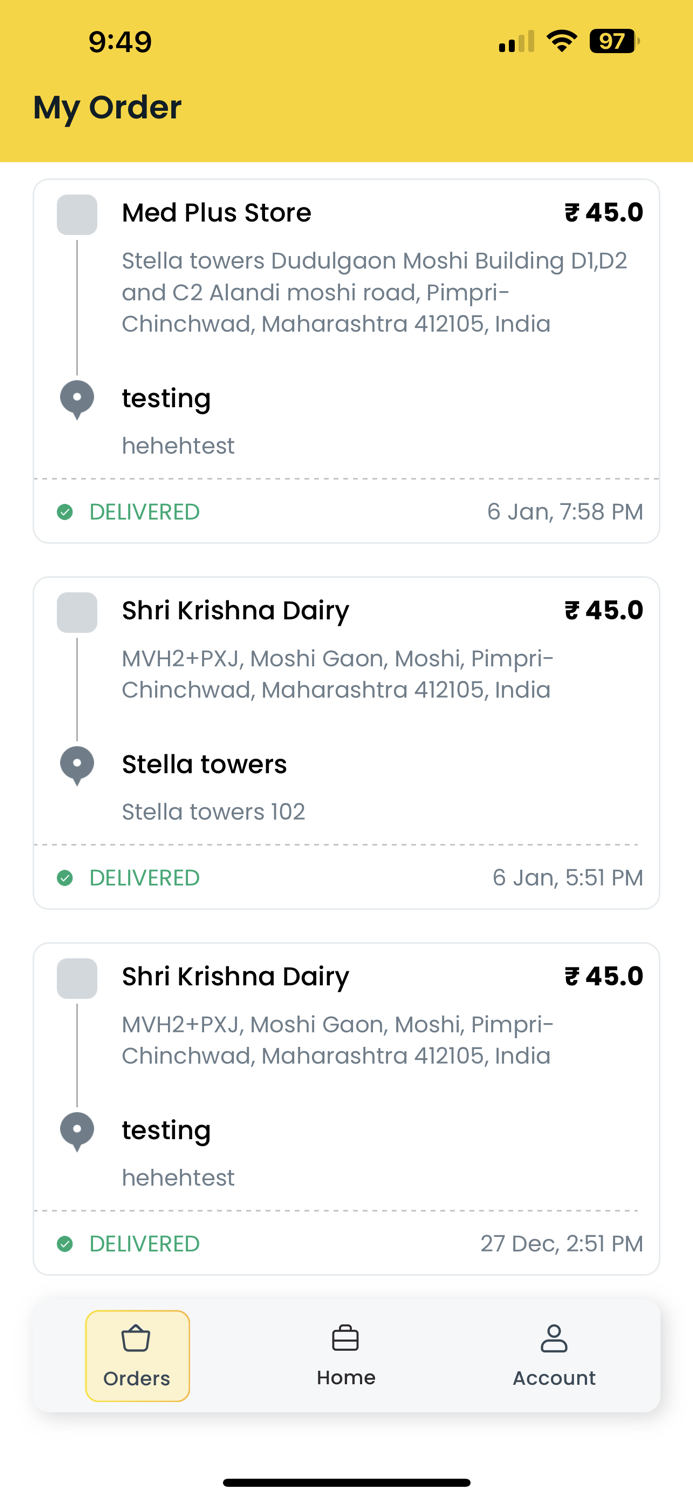Image resolution: width=693 pixels, height=1500 pixels.
Task: Tap the first Shri Krishna Dairy thumbnail
Action: point(77,613)
